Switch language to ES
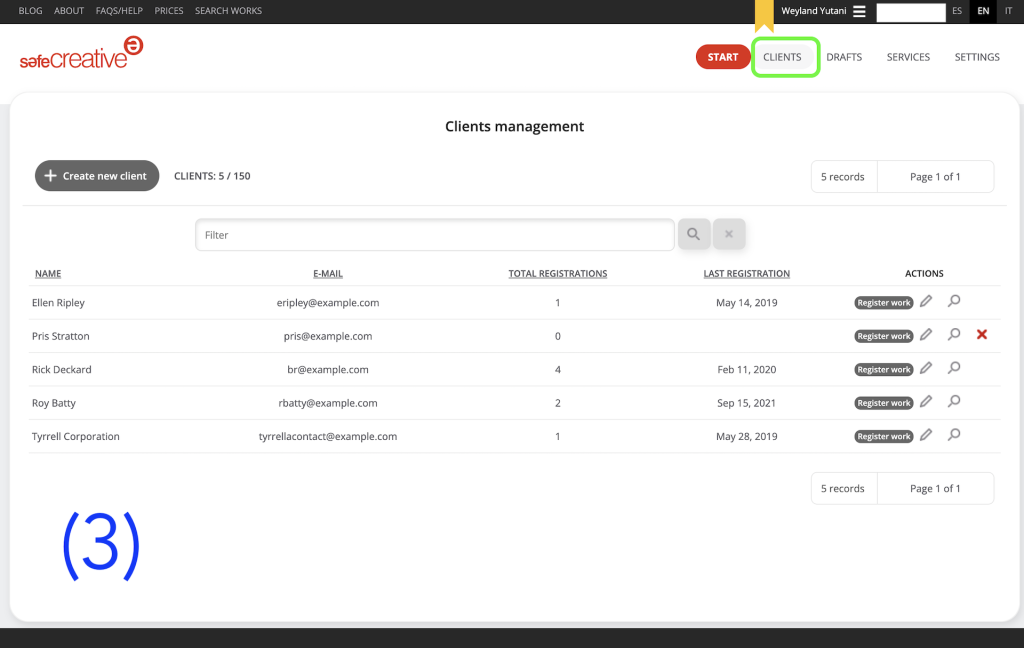The image size is (1024, 648). pos(957,11)
